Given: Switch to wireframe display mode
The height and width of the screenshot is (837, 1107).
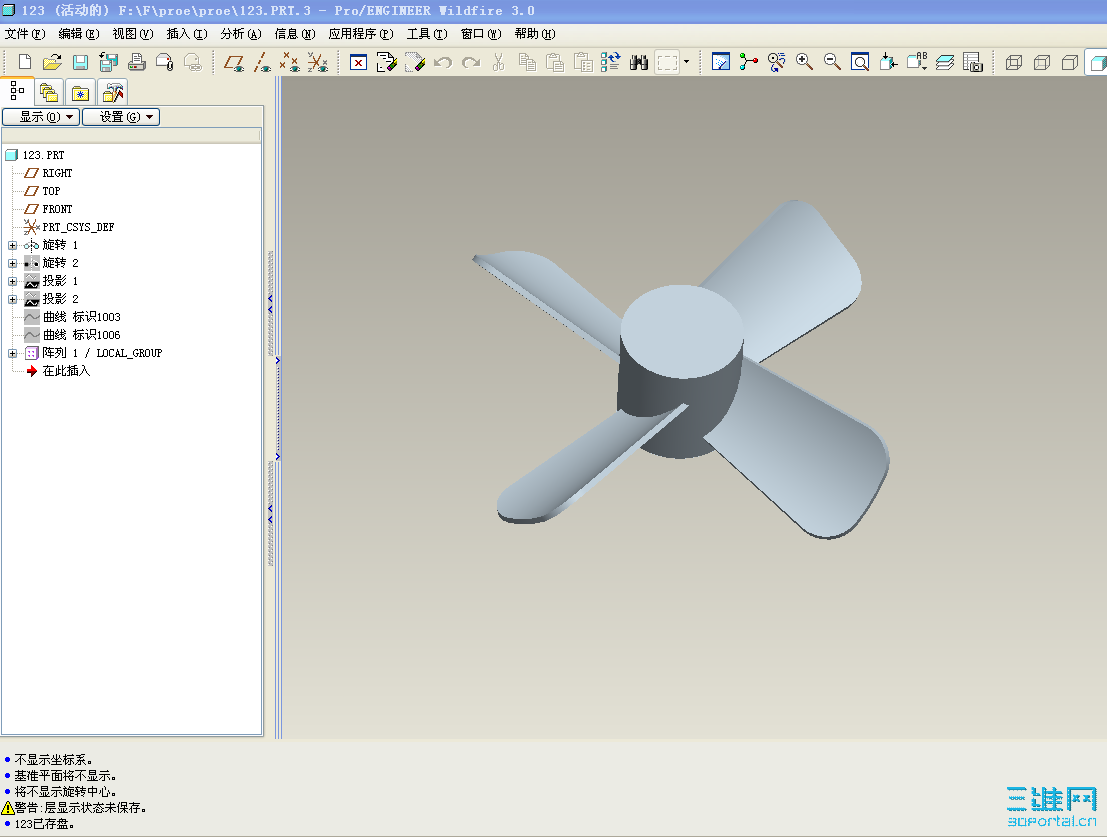Looking at the screenshot, I should [x=1014, y=62].
